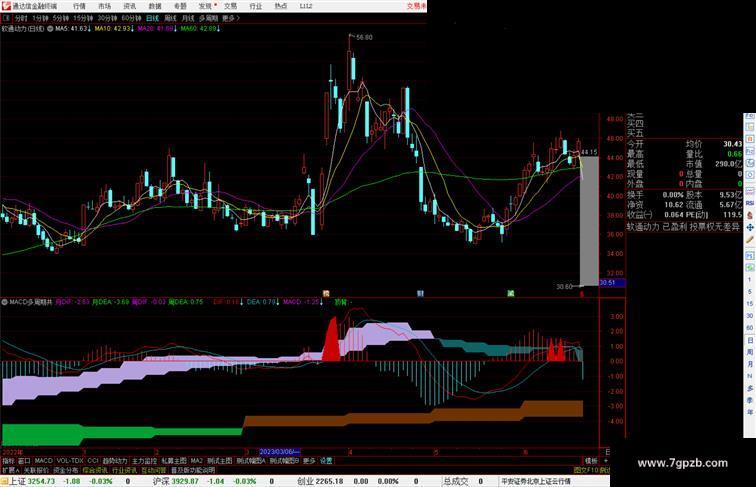Switch indicator to CCI

click(x=93, y=461)
